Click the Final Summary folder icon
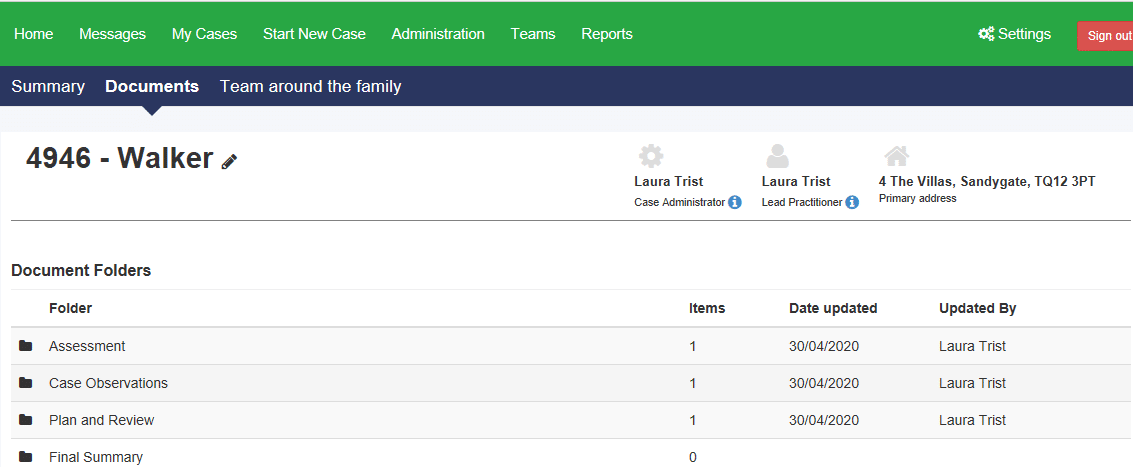 coord(26,457)
